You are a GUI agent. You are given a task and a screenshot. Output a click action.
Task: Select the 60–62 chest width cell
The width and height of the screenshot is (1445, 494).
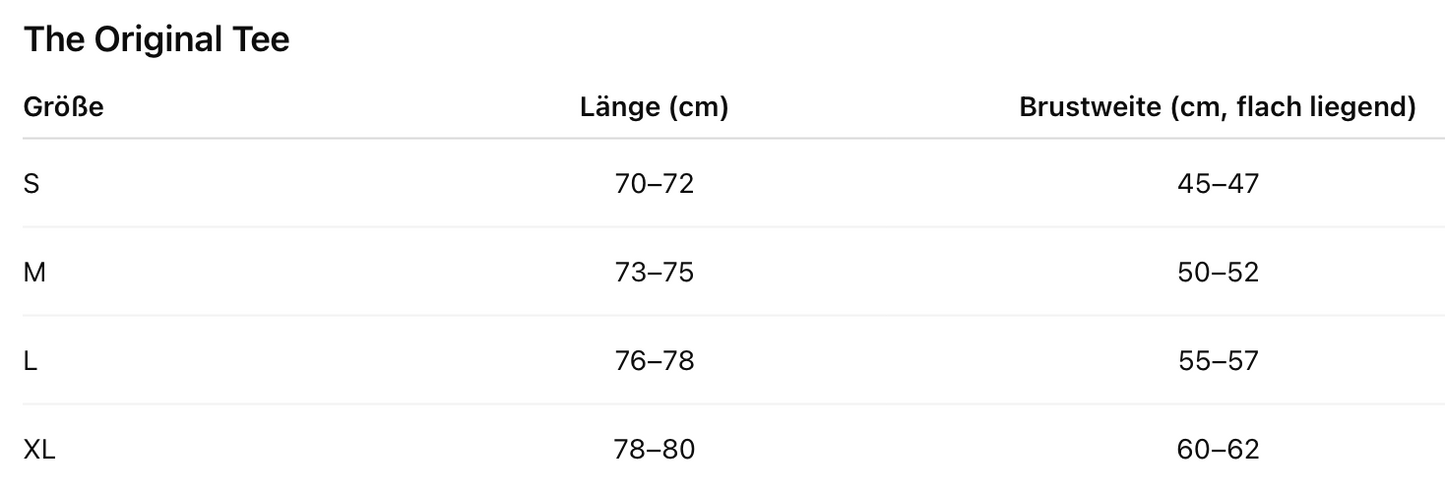click(x=1218, y=450)
